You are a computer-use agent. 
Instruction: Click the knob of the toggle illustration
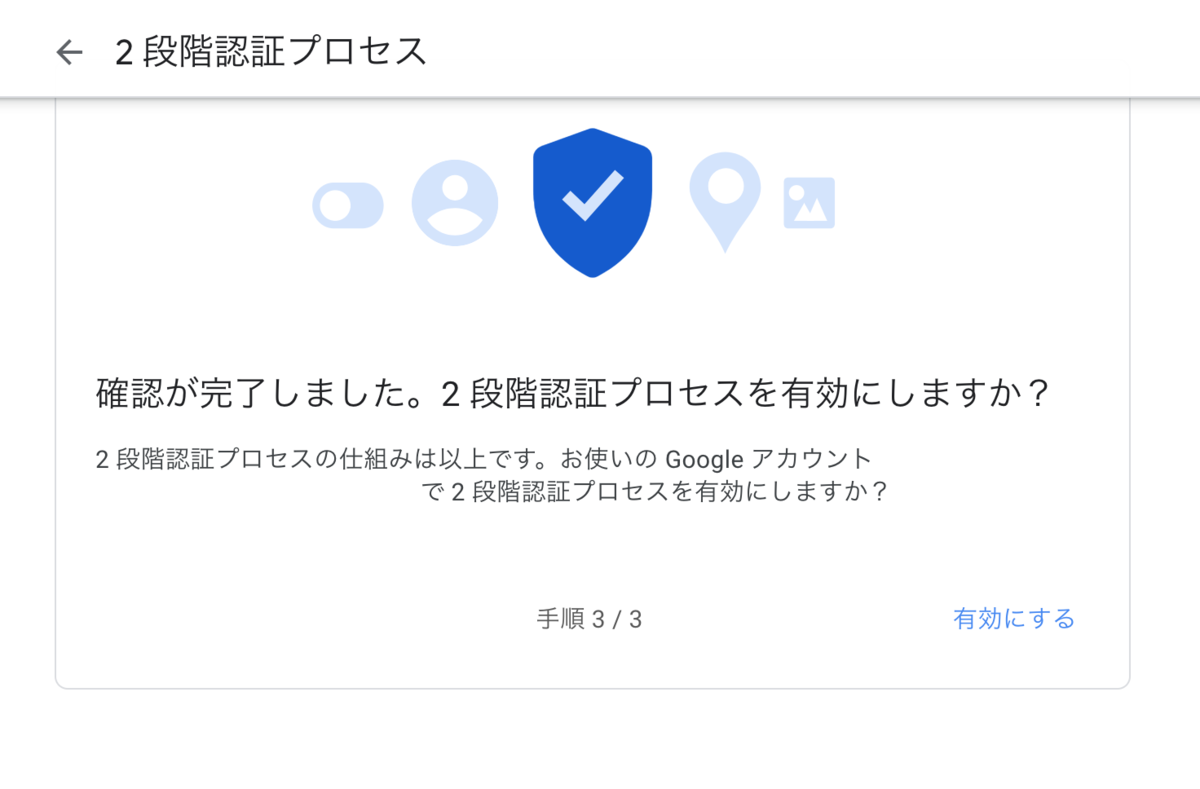coord(334,206)
